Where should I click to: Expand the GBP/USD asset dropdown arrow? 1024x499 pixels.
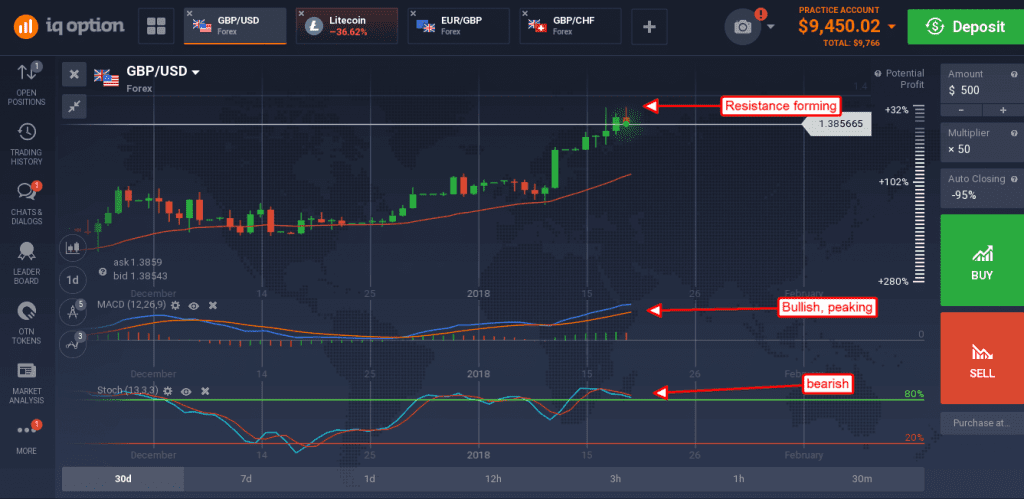[195, 72]
